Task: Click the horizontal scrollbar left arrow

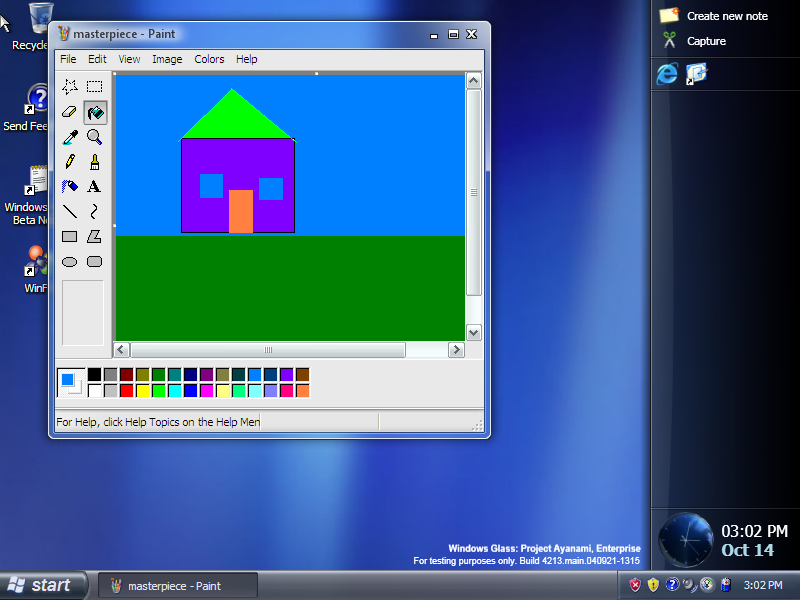Action: [x=121, y=350]
